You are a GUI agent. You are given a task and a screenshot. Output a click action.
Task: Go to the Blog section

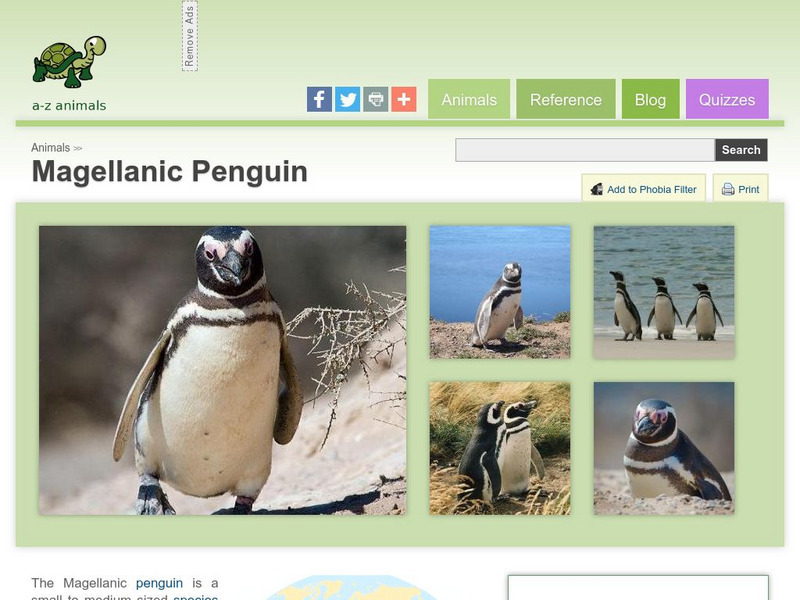point(650,99)
